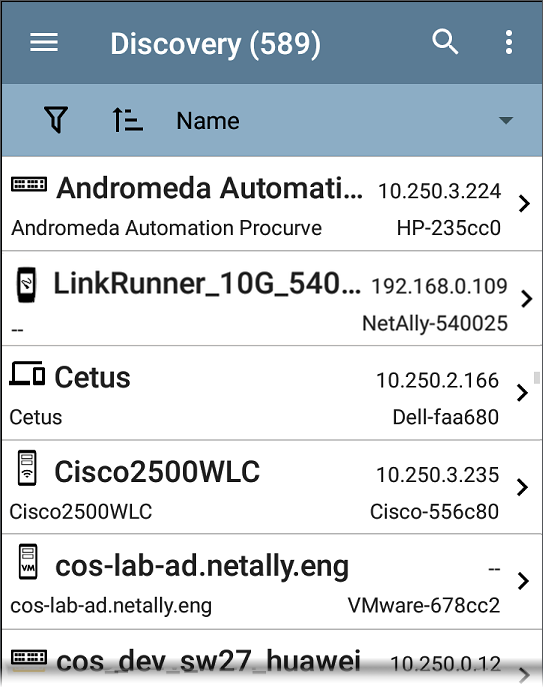Image resolution: width=543 pixels, height=688 pixels.
Task: Open cos_dev_sw27_huawei details chevron
Action: 525,675
